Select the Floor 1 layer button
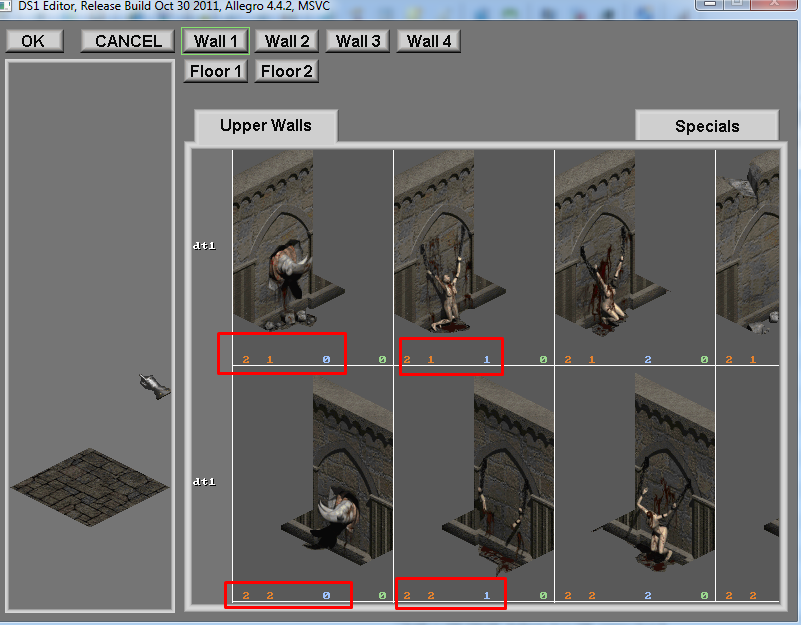Image resolution: width=801 pixels, height=625 pixels. click(x=216, y=71)
